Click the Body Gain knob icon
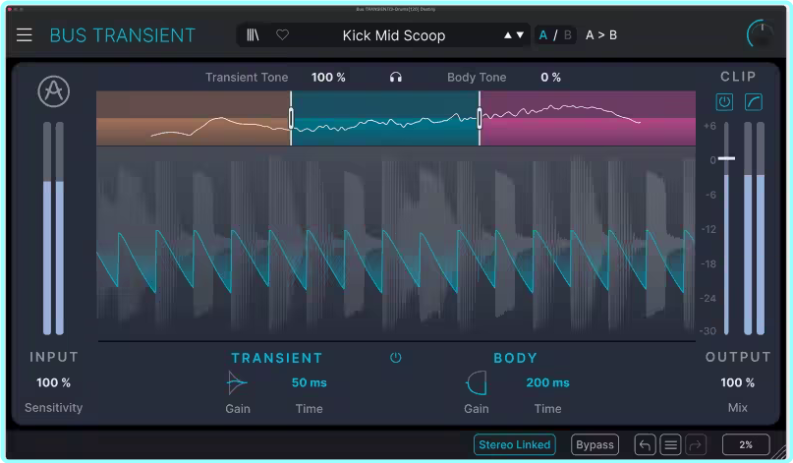This screenshot has height=463, width=793. (x=476, y=383)
